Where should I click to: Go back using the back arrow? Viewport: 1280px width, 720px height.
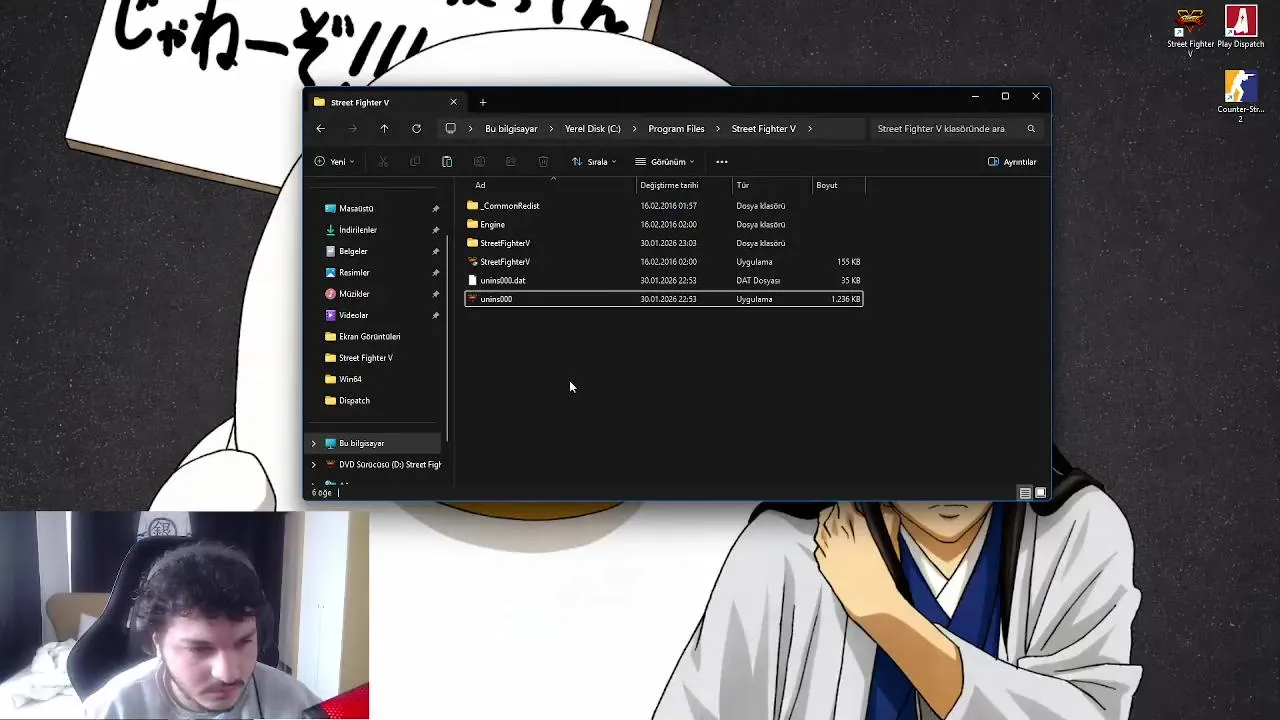click(320, 129)
